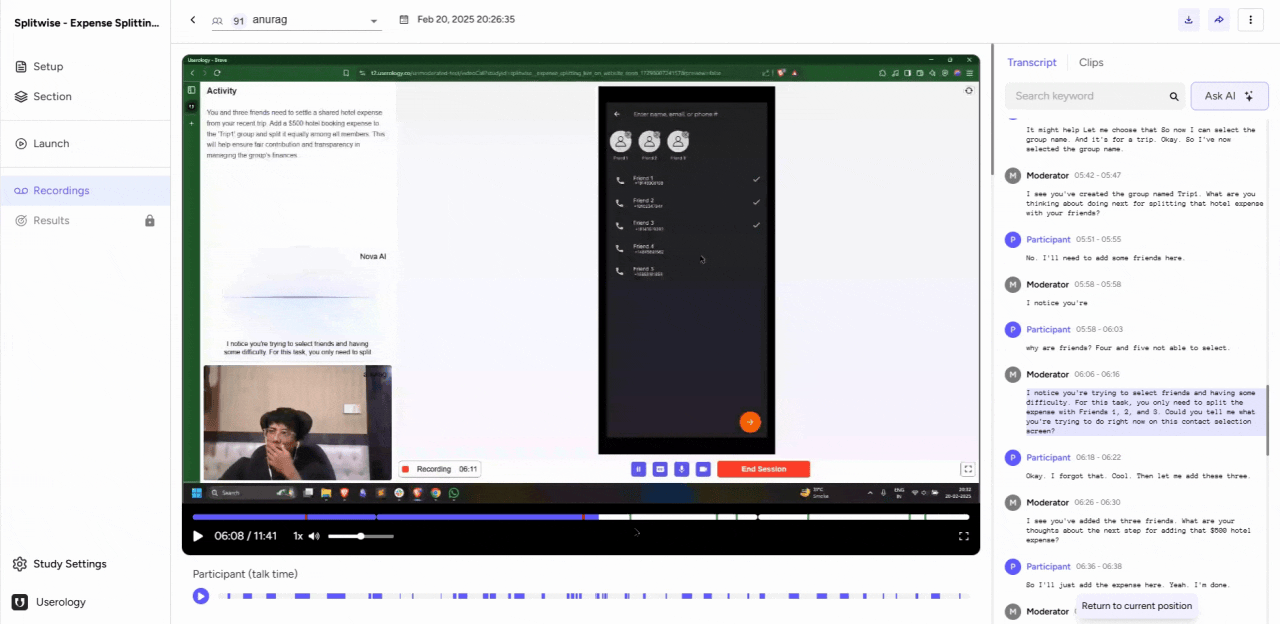This screenshot has height=624, width=1280.
Task: Click Return to current position
Action: (1136, 606)
